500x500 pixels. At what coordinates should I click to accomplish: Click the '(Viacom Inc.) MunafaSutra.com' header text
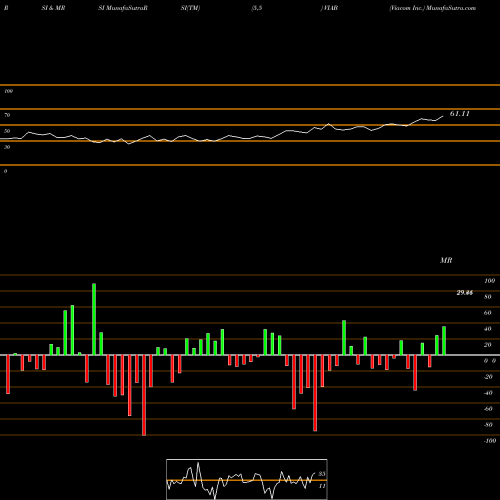pos(432,8)
